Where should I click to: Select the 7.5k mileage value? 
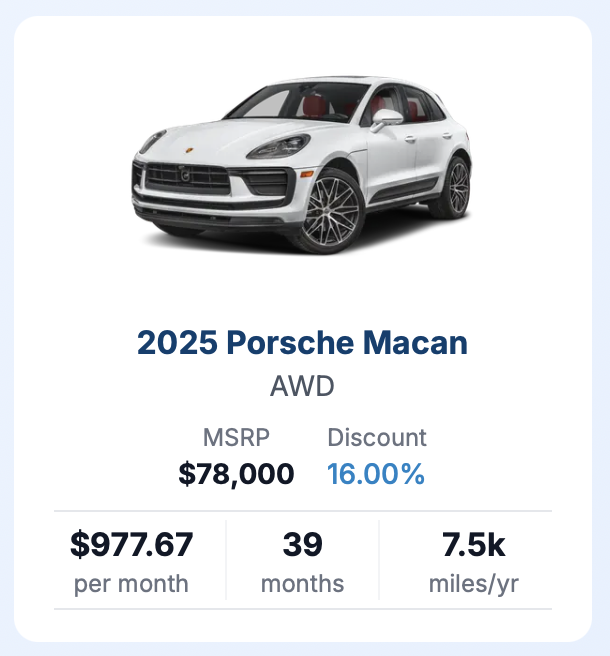coord(474,544)
